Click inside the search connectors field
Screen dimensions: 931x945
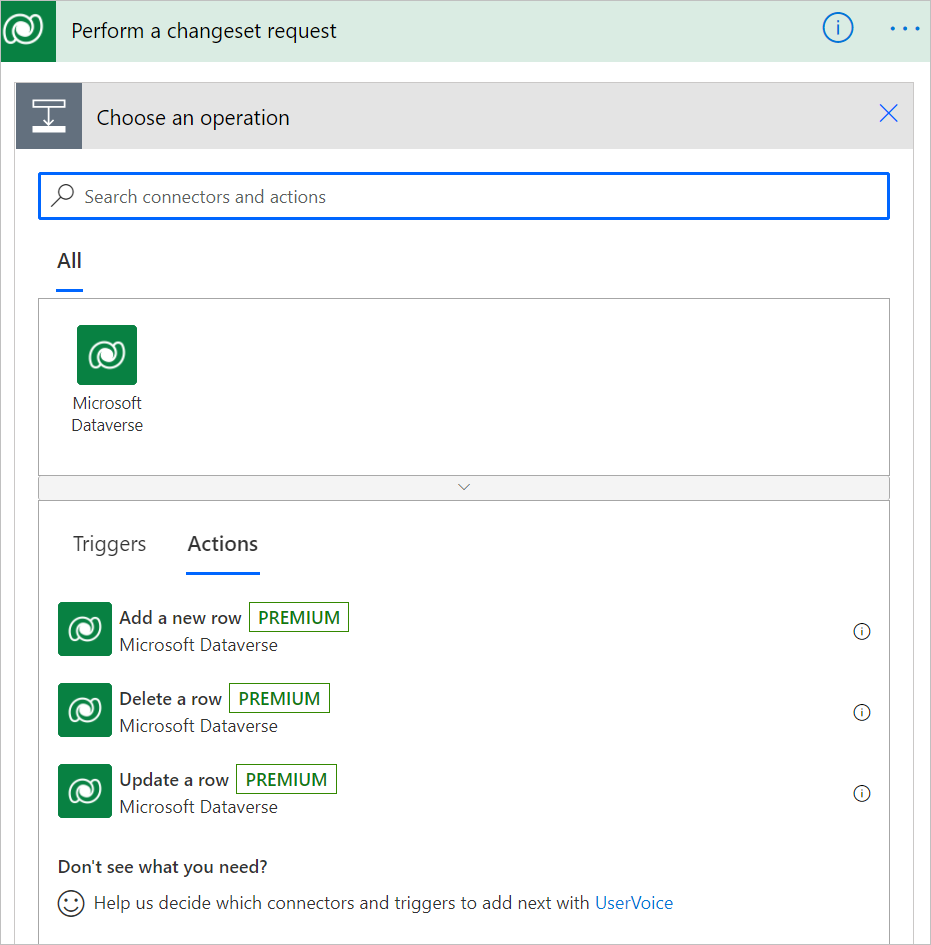pos(400,196)
